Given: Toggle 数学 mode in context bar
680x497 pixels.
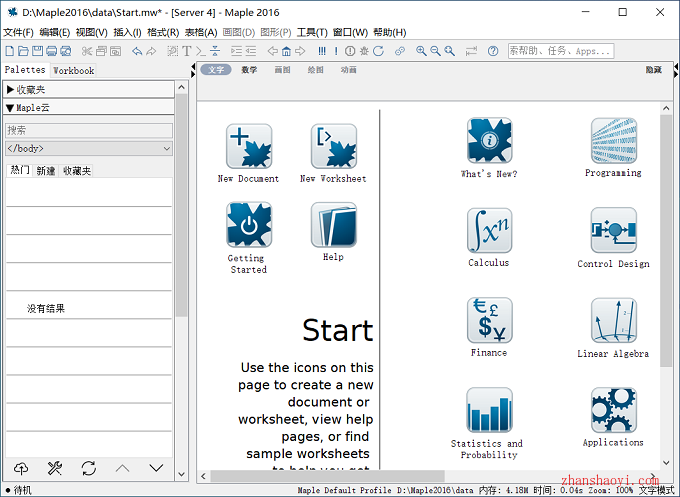Looking at the screenshot, I should 249,70.
